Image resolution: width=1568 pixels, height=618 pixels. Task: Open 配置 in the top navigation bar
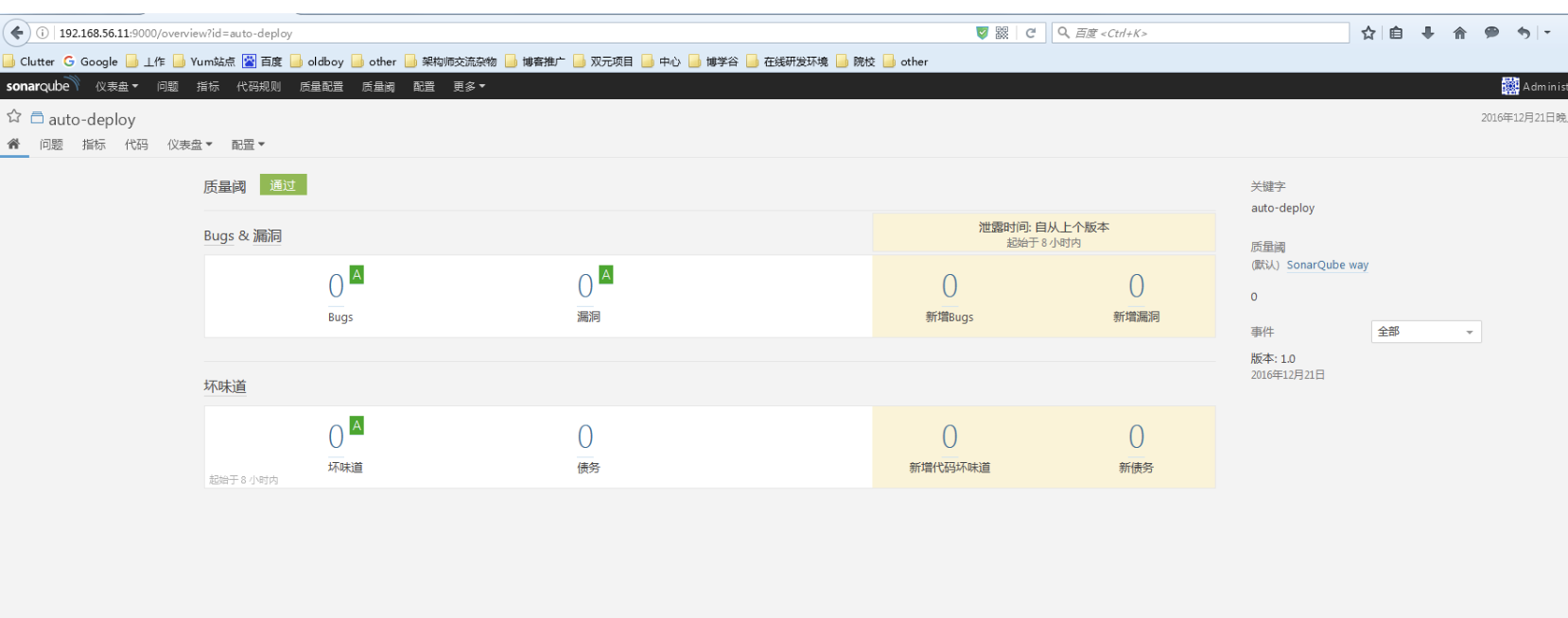(x=424, y=86)
